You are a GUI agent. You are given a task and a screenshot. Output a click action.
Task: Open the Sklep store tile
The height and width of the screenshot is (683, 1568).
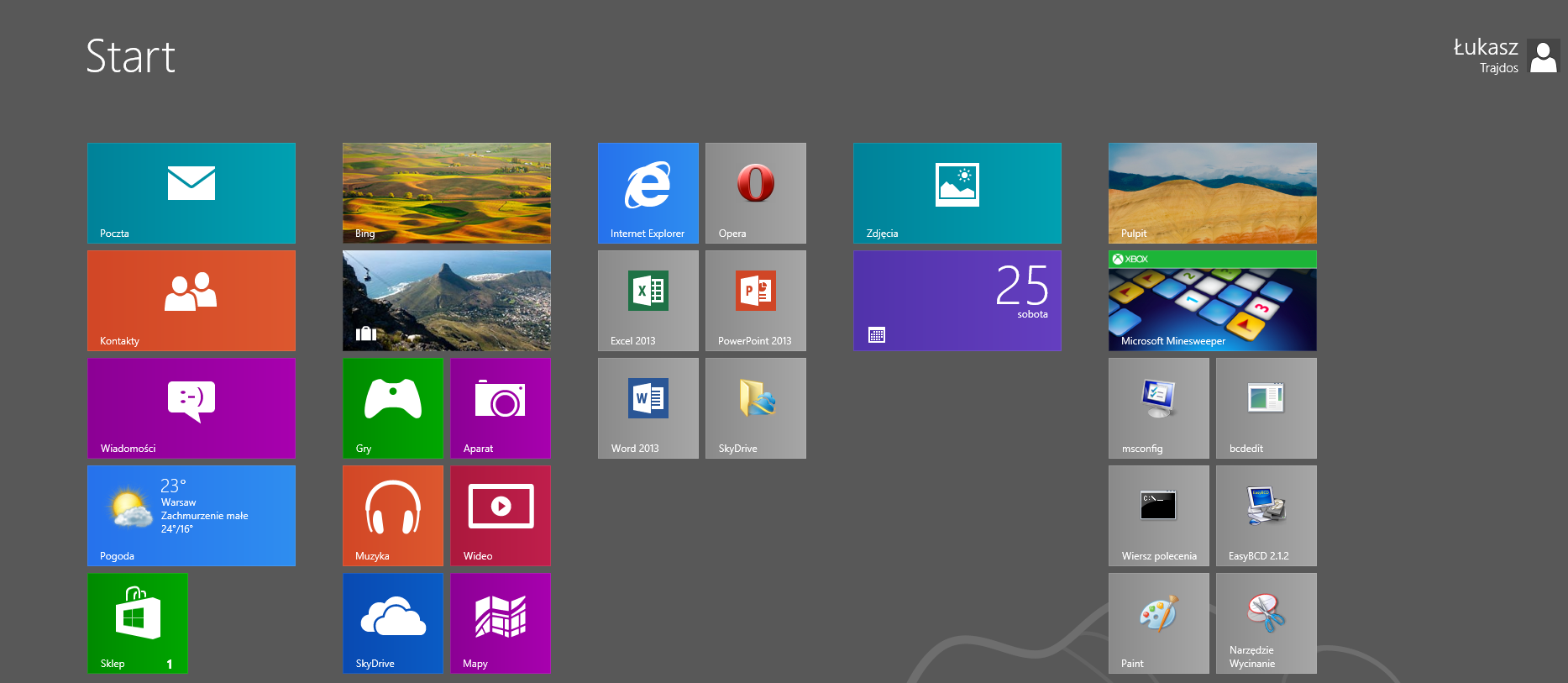(138, 623)
